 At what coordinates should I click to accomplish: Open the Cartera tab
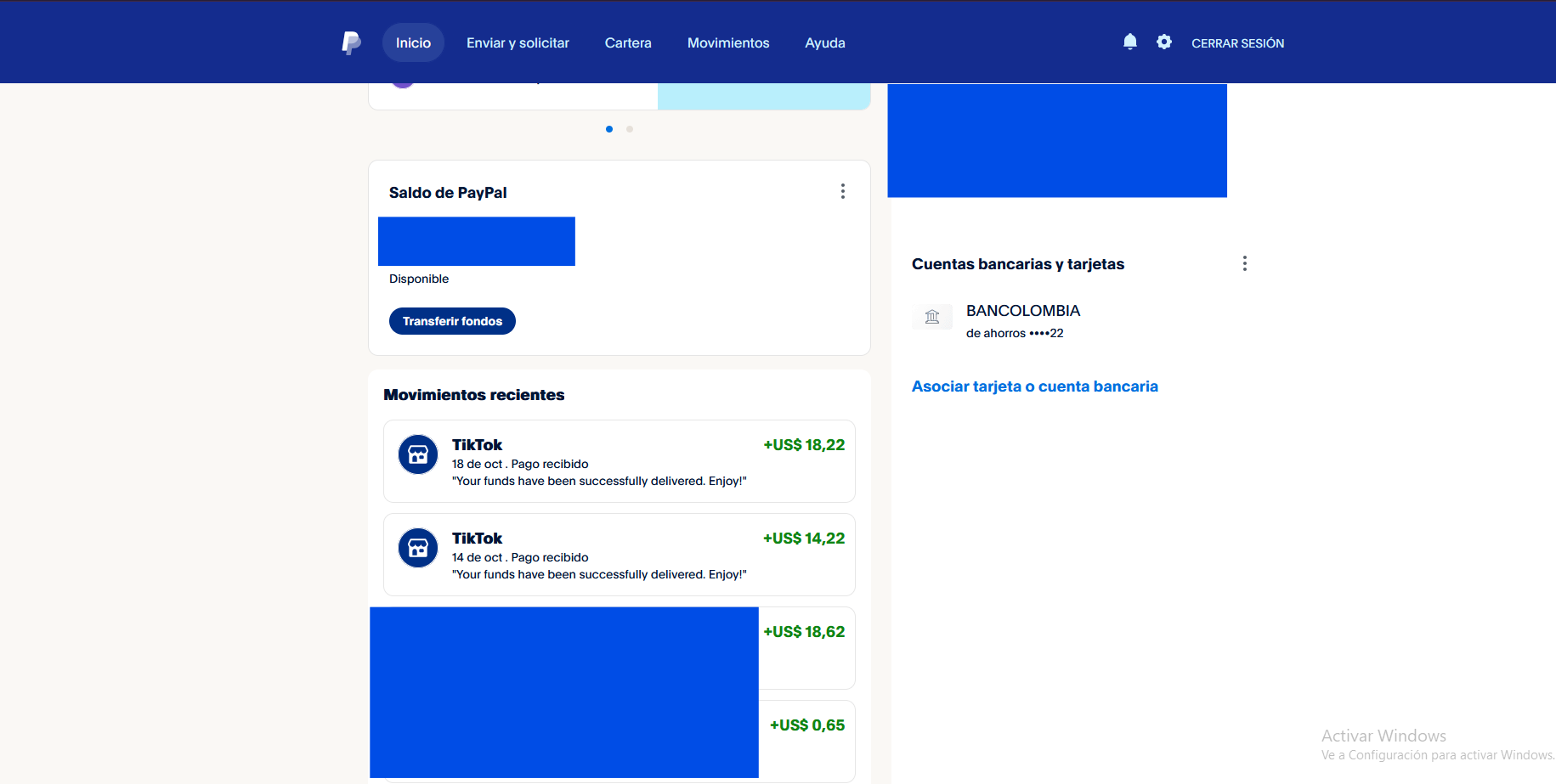coord(628,42)
